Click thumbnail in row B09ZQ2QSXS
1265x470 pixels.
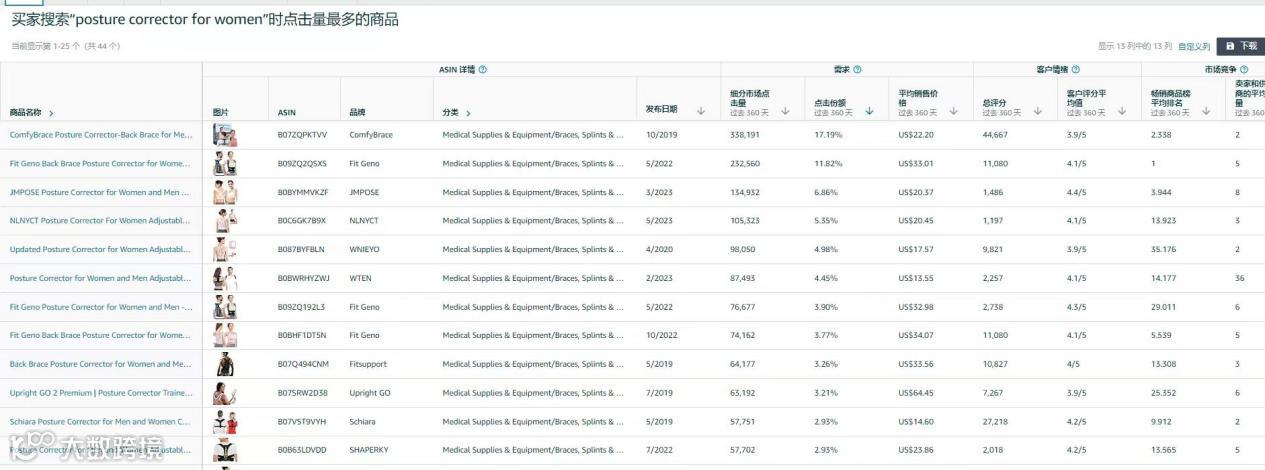pos(225,164)
